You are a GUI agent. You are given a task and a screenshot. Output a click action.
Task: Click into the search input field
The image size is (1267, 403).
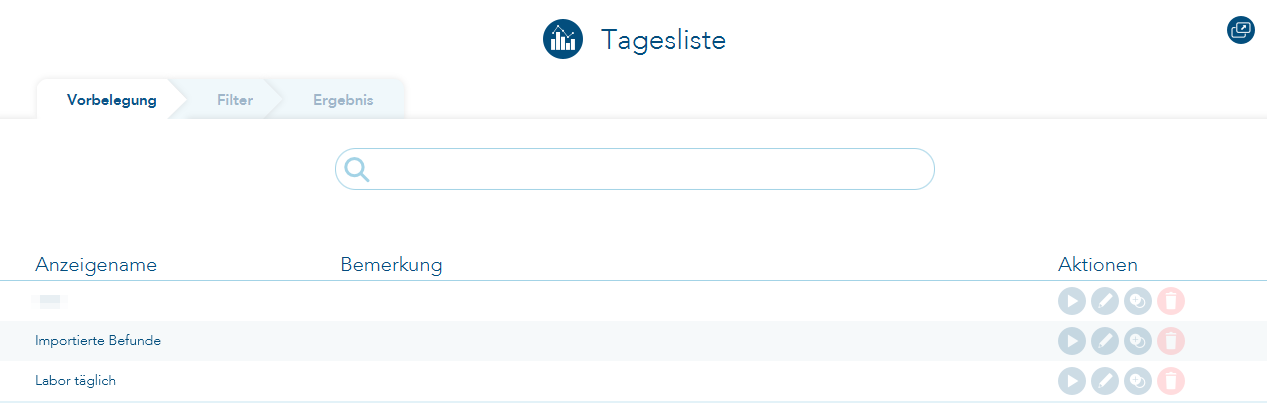click(650, 170)
